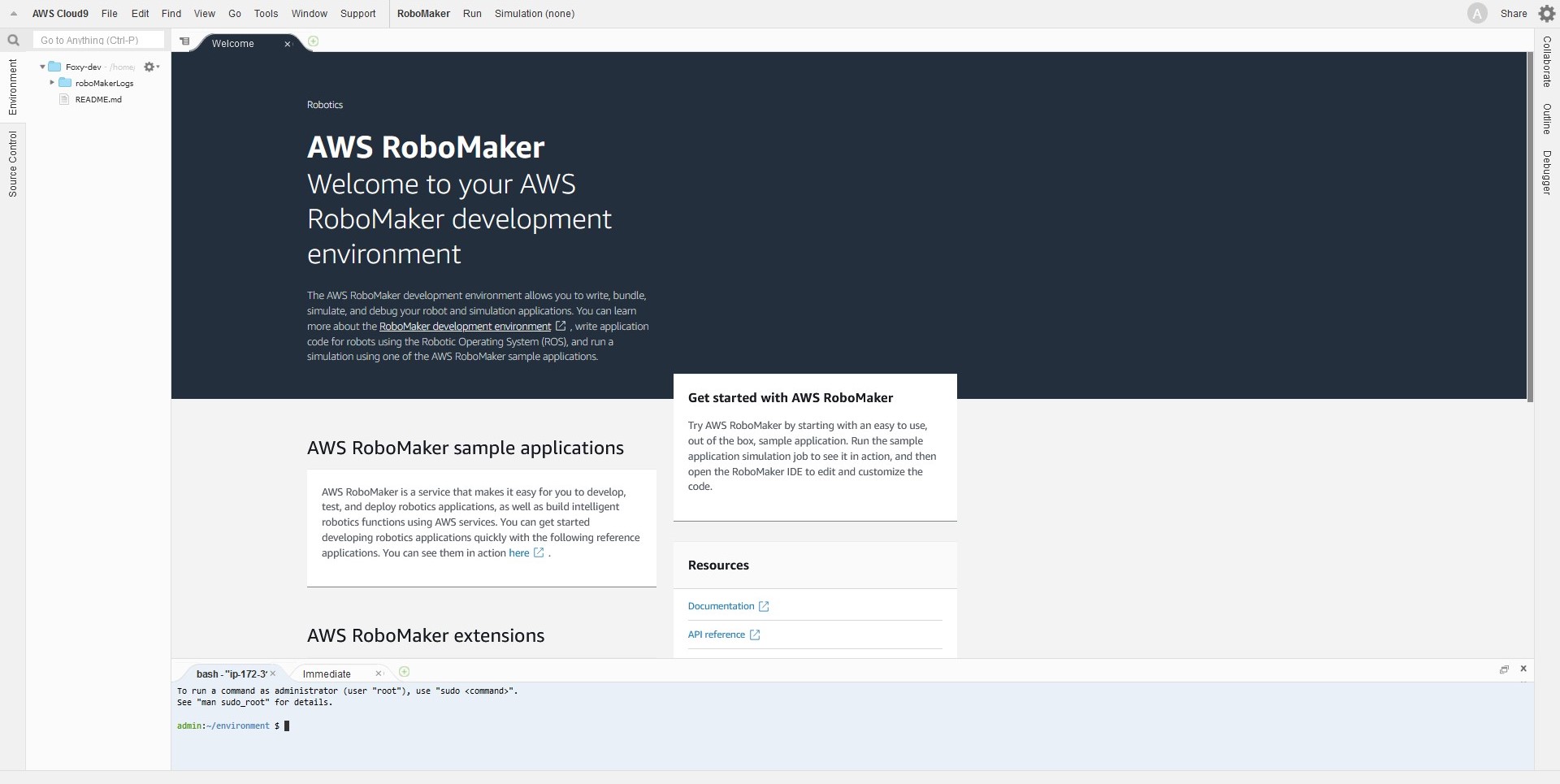Open the AWS Cloud9 menu

point(60,14)
